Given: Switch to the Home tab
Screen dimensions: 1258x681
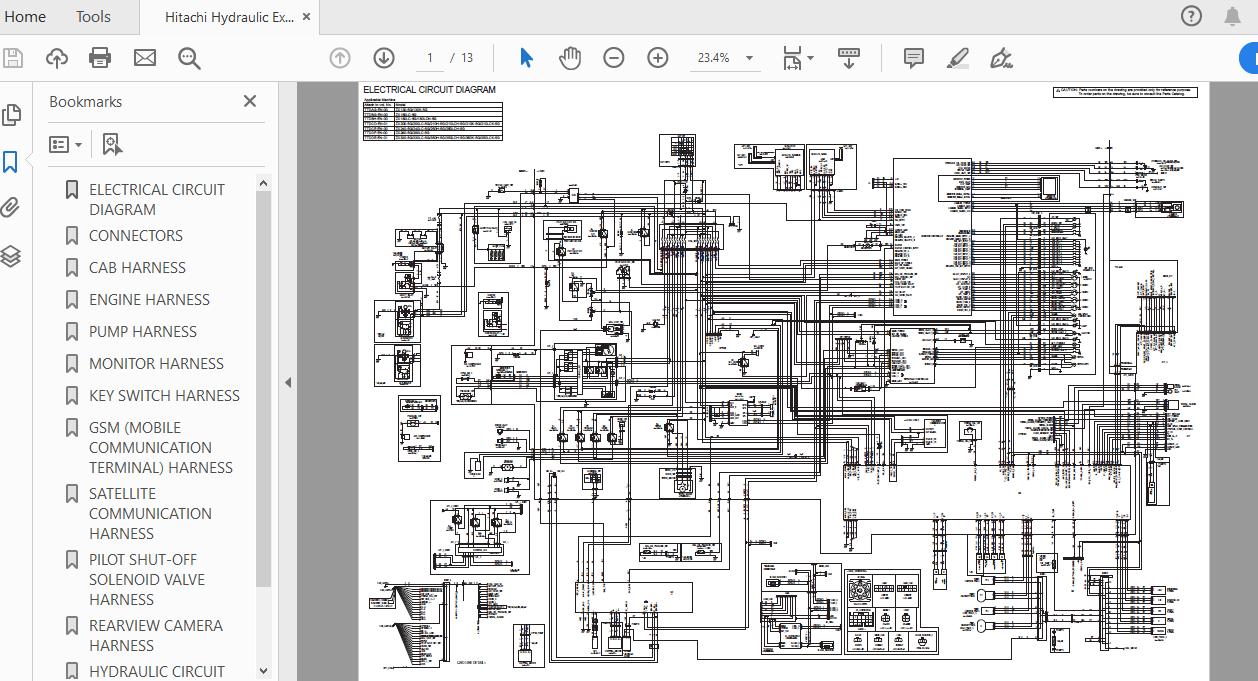Looking at the screenshot, I should point(24,16).
